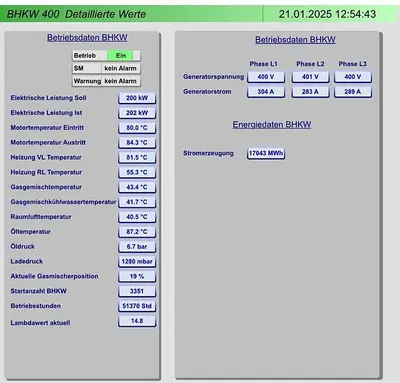400x383 pixels.
Task: Click the Betriebsstunden label
Action: (x=36, y=306)
